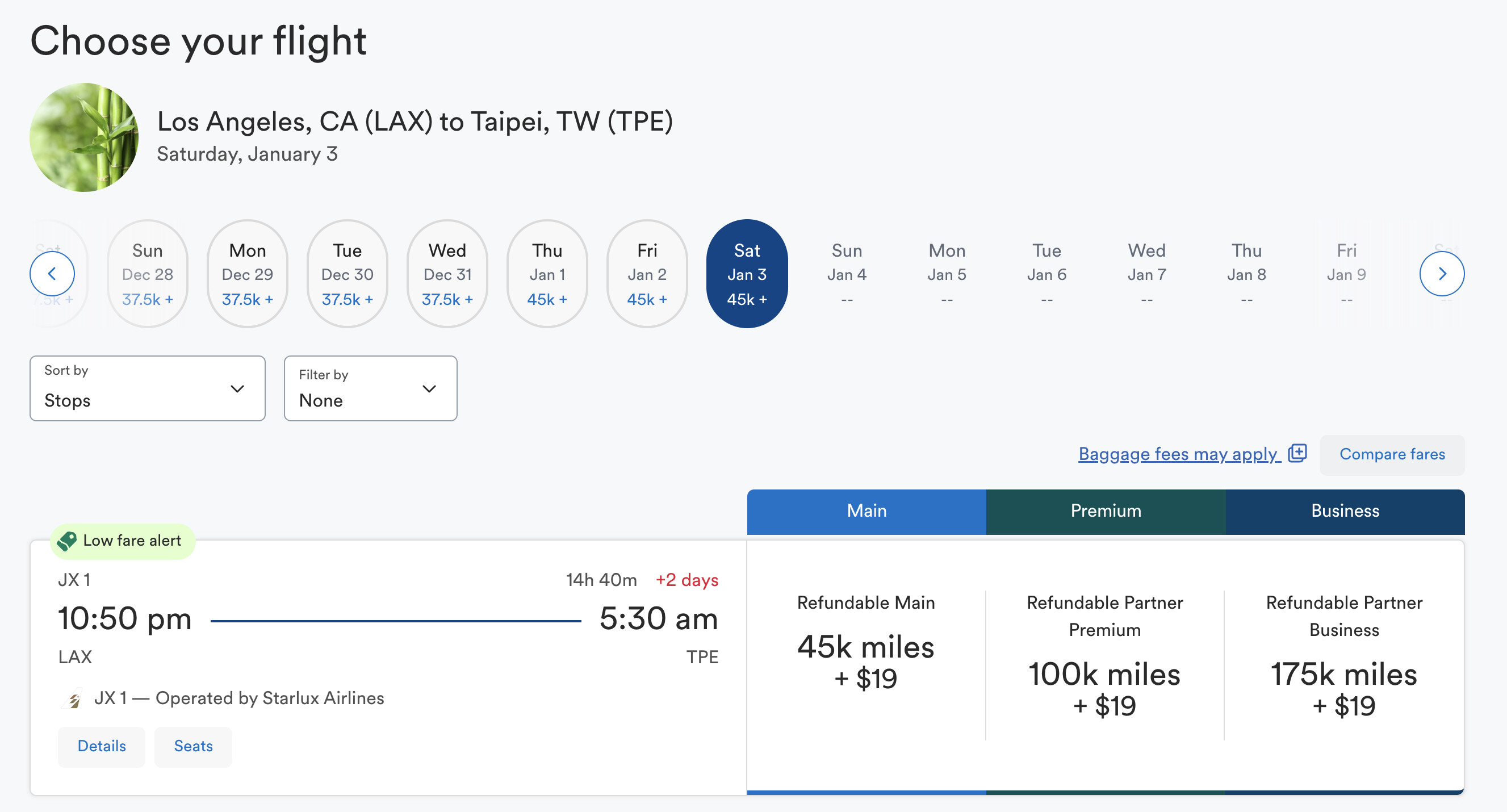Select Refundable Main 45k miles fare
This screenshot has width=1507, height=812.
tap(866, 661)
